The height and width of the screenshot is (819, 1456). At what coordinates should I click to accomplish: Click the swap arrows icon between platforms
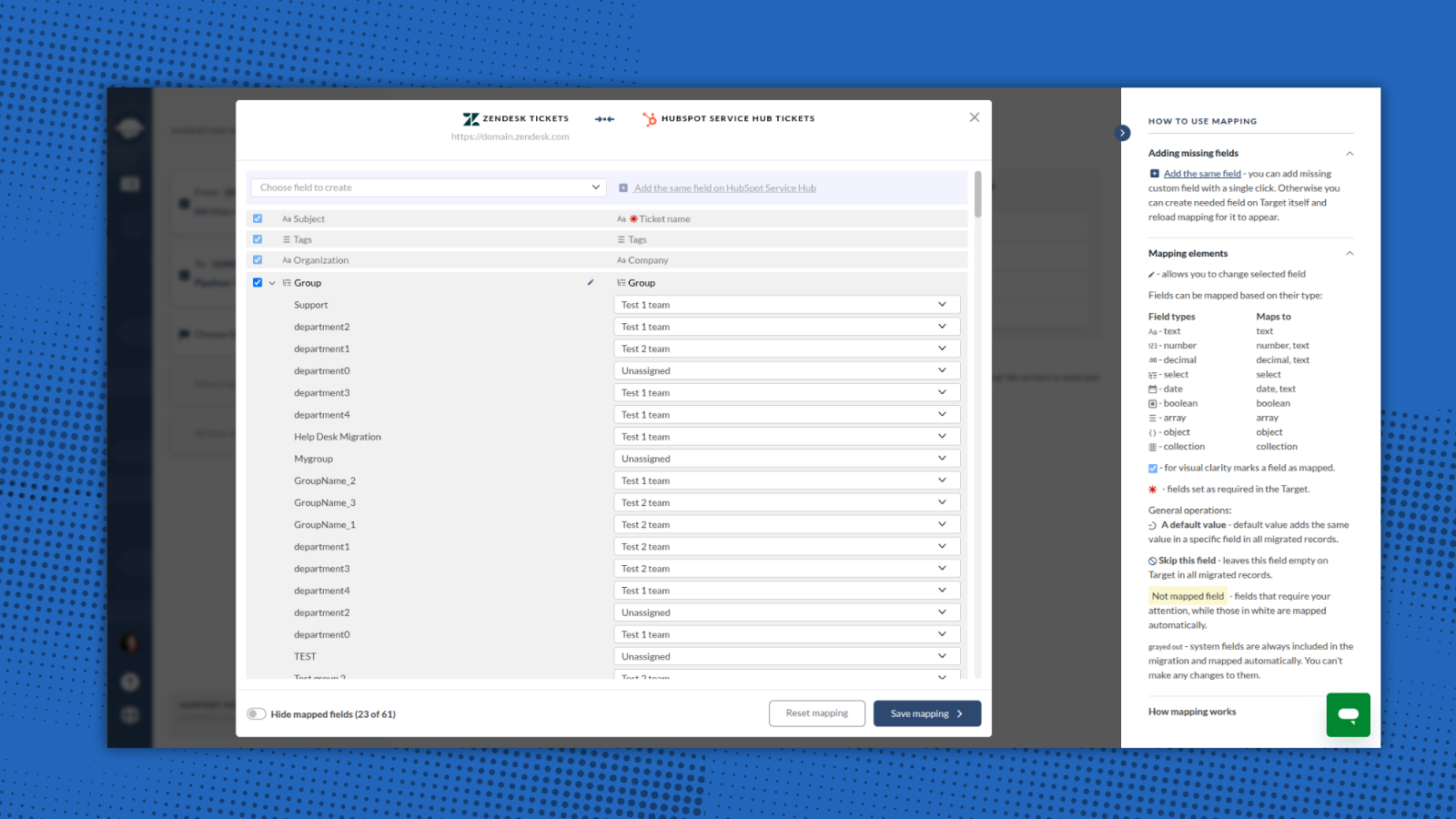[604, 119]
